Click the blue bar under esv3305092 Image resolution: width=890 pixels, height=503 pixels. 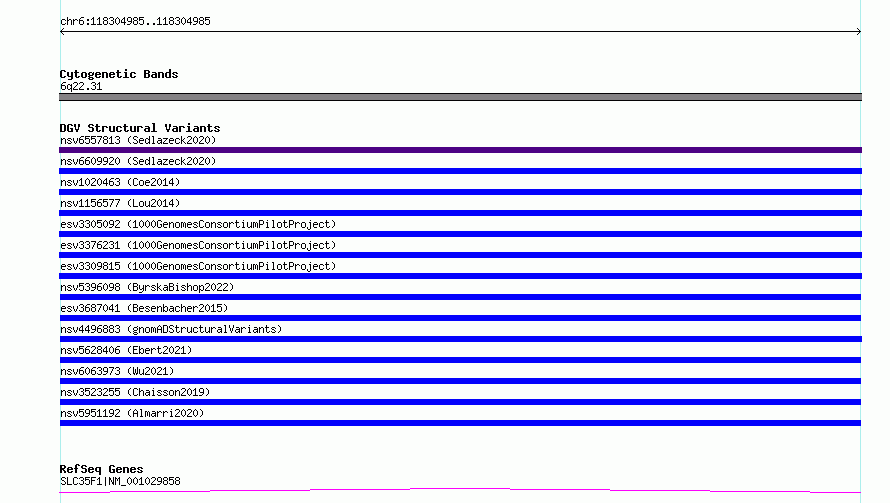click(x=460, y=234)
